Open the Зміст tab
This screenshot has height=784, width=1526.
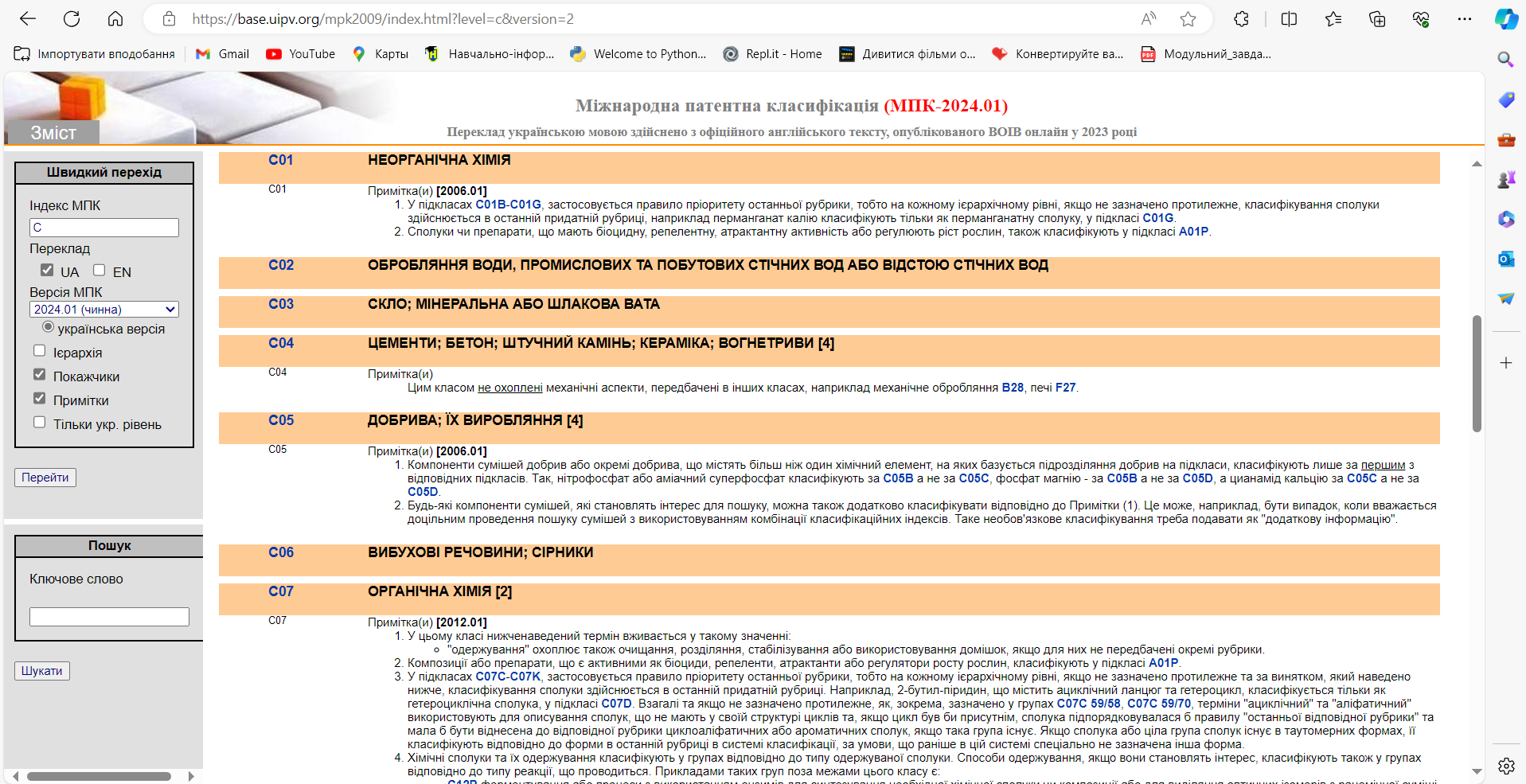(x=53, y=133)
